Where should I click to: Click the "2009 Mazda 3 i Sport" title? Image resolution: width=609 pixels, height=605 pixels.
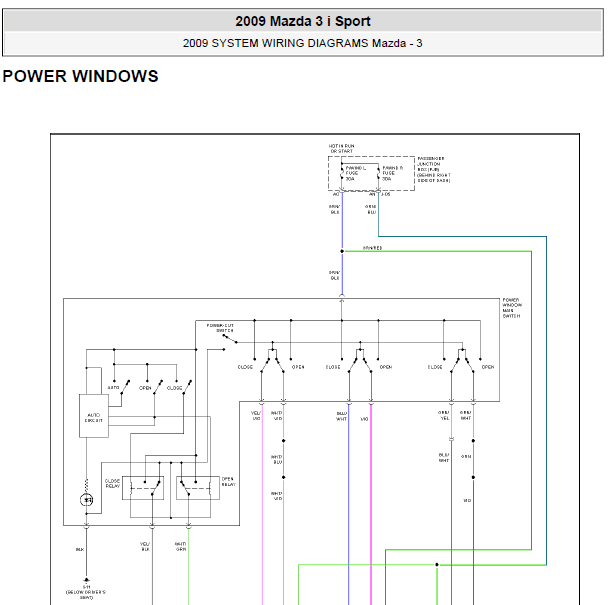tap(303, 21)
